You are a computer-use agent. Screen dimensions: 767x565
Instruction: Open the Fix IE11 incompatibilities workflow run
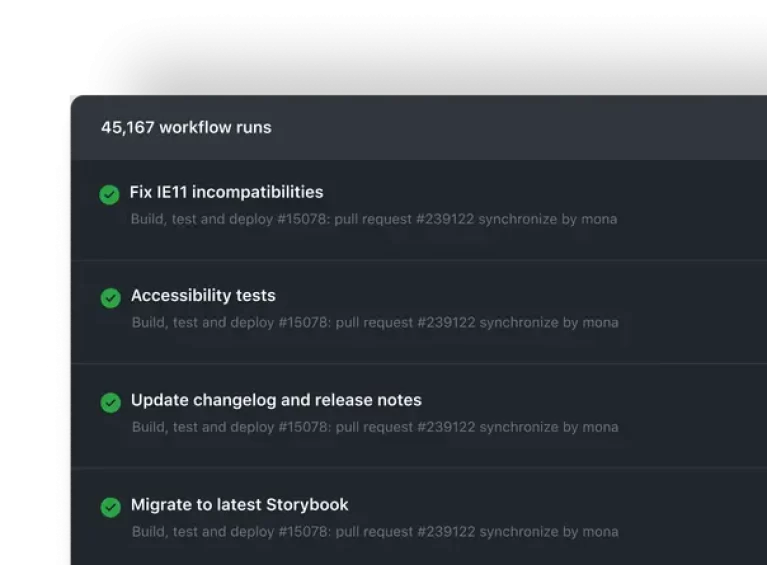pyautogui.click(x=226, y=192)
